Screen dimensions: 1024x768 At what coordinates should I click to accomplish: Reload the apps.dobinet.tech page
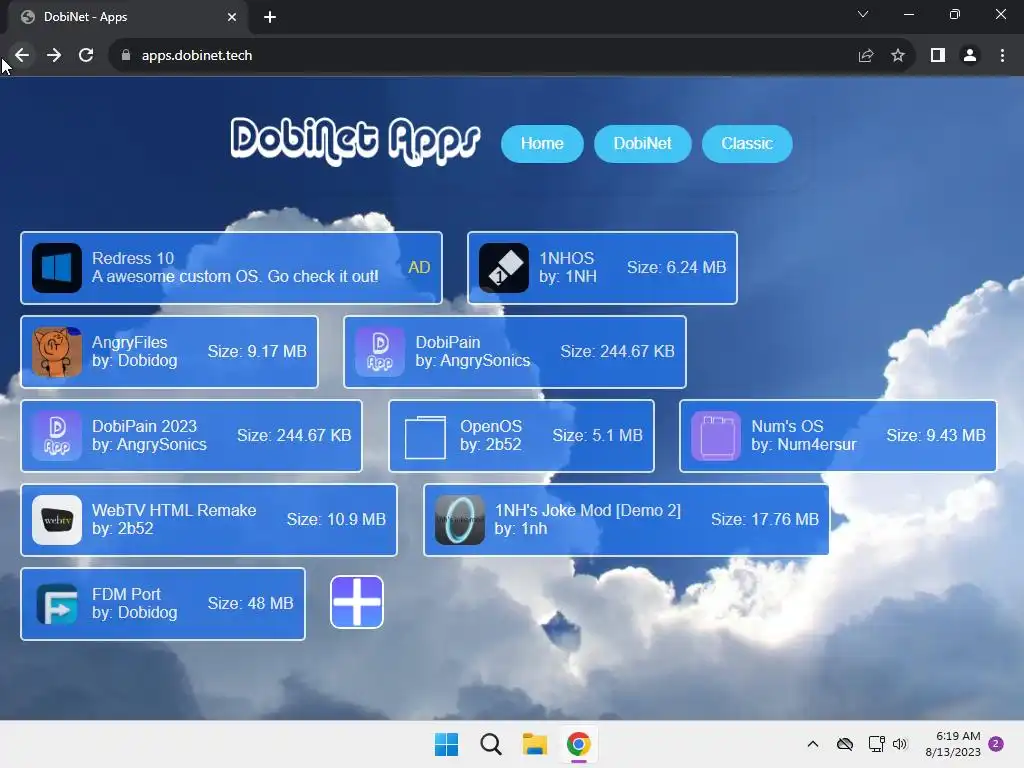(86, 56)
